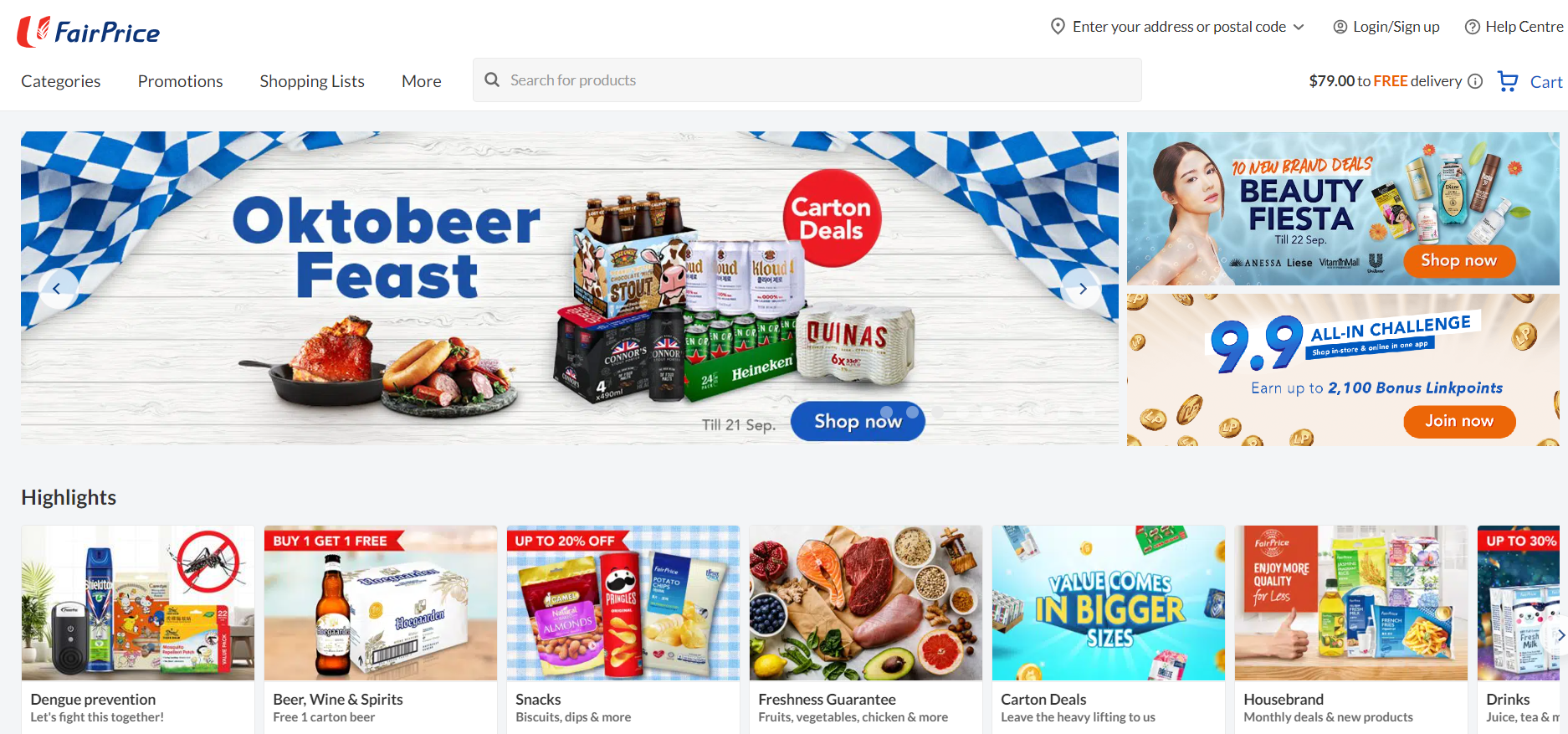Open the Carton Deals highlight tile
The height and width of the screenshot is (734, 1568).
(x=1109, y=629)
